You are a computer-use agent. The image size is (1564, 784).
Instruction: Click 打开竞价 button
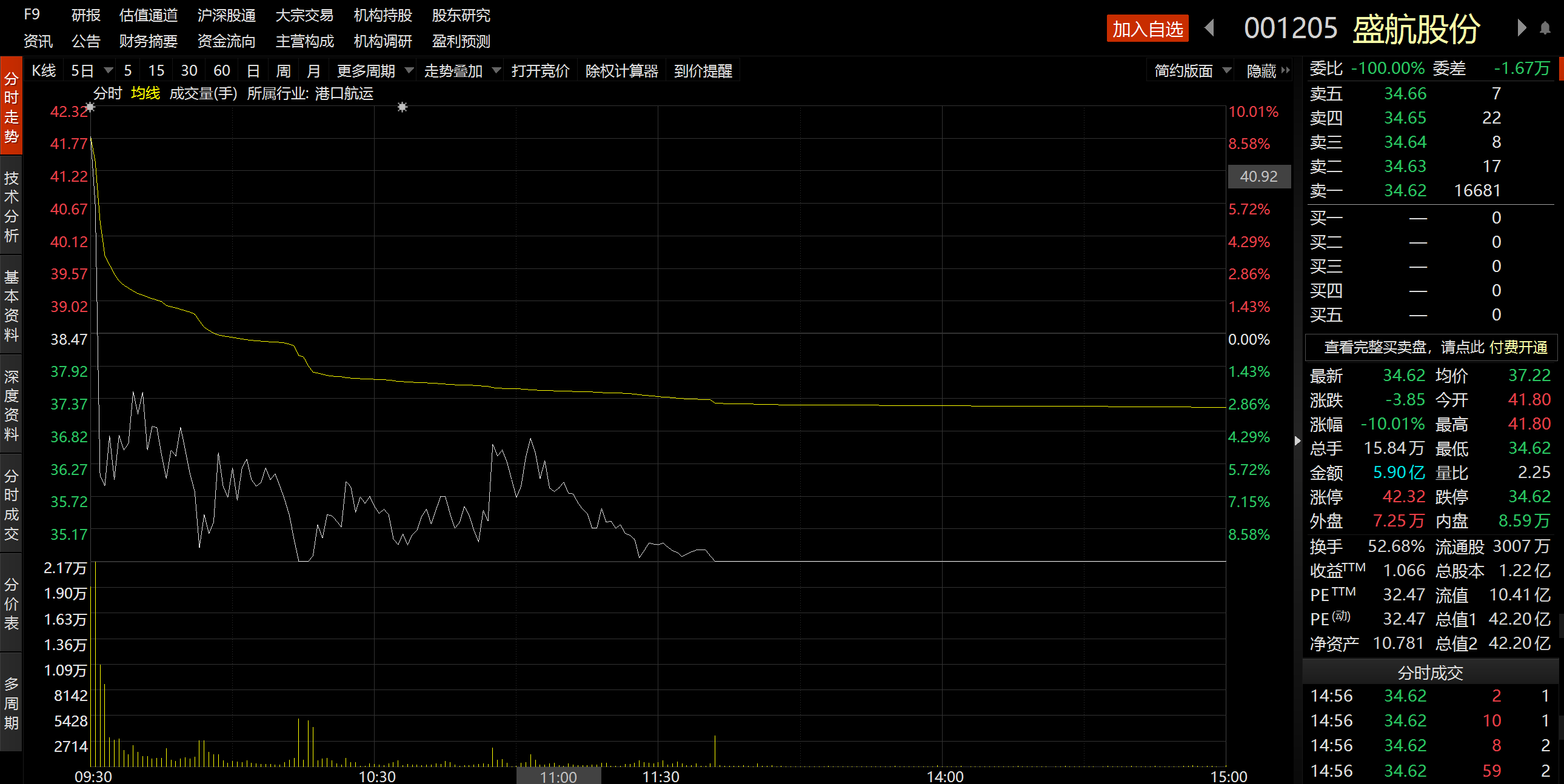[540, 70]
